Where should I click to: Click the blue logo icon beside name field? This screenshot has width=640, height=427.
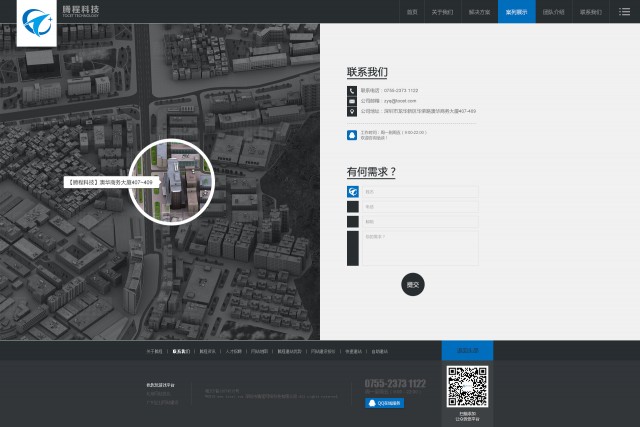click(x=353, y=191)
